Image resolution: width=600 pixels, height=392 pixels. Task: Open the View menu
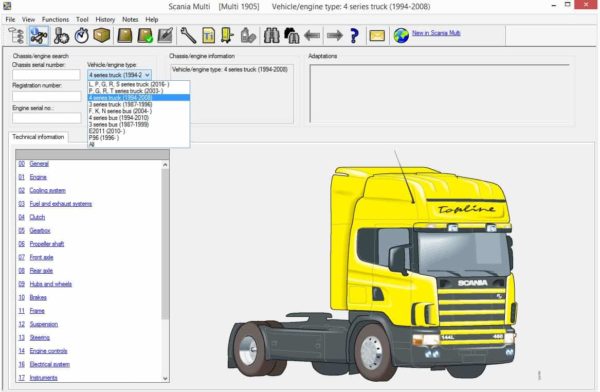[x=28, y=20]
